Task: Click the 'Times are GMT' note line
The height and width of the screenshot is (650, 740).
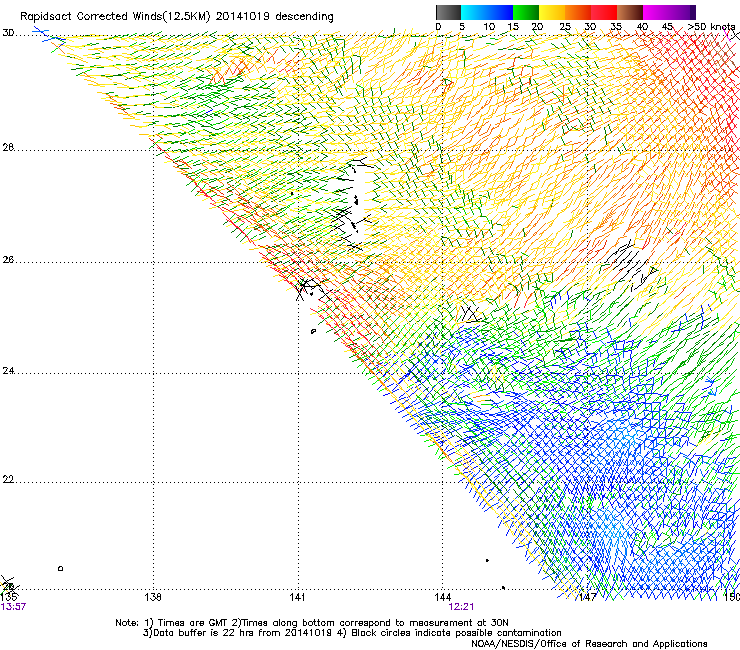Action: point(312,623)
